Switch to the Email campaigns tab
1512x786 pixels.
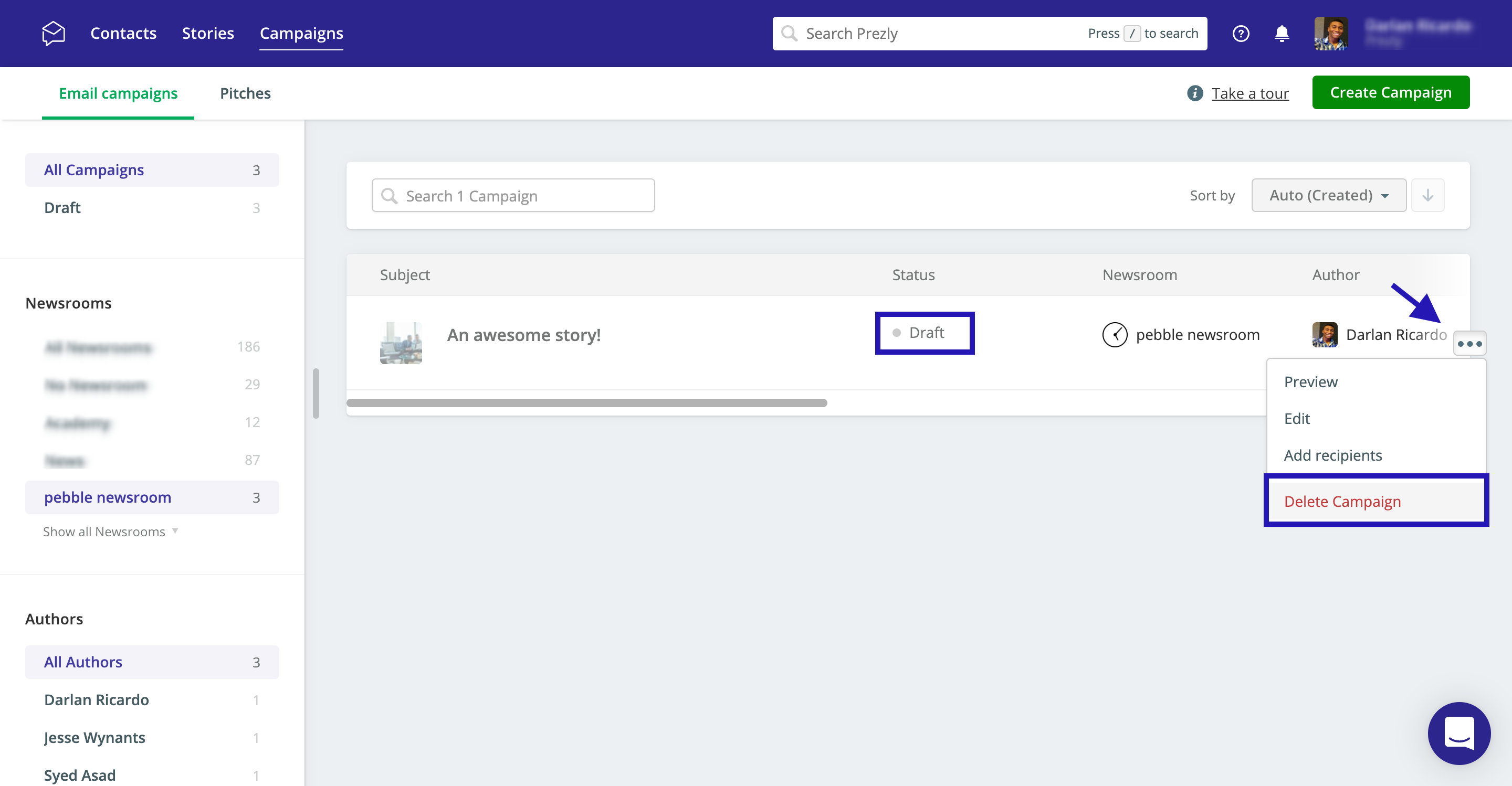point(118,93)
